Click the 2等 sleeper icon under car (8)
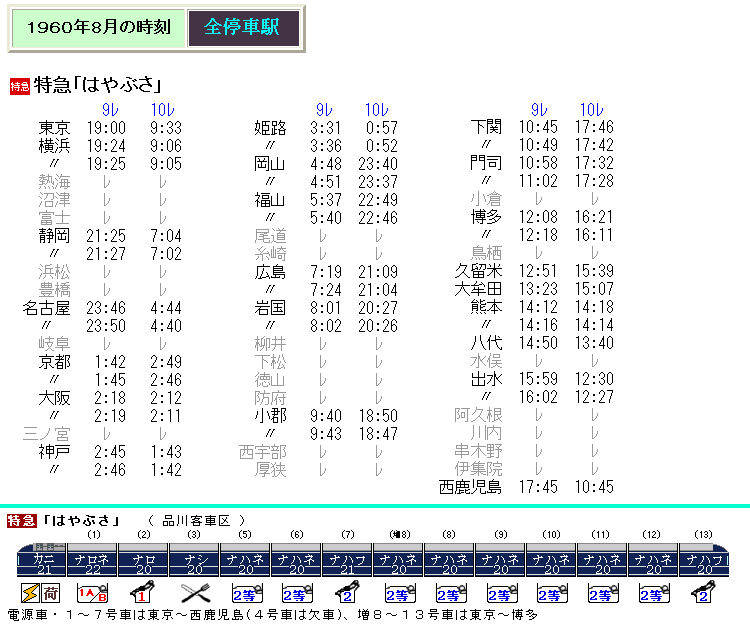The width and height of the screenshot is (750, 630). [451, 593]
